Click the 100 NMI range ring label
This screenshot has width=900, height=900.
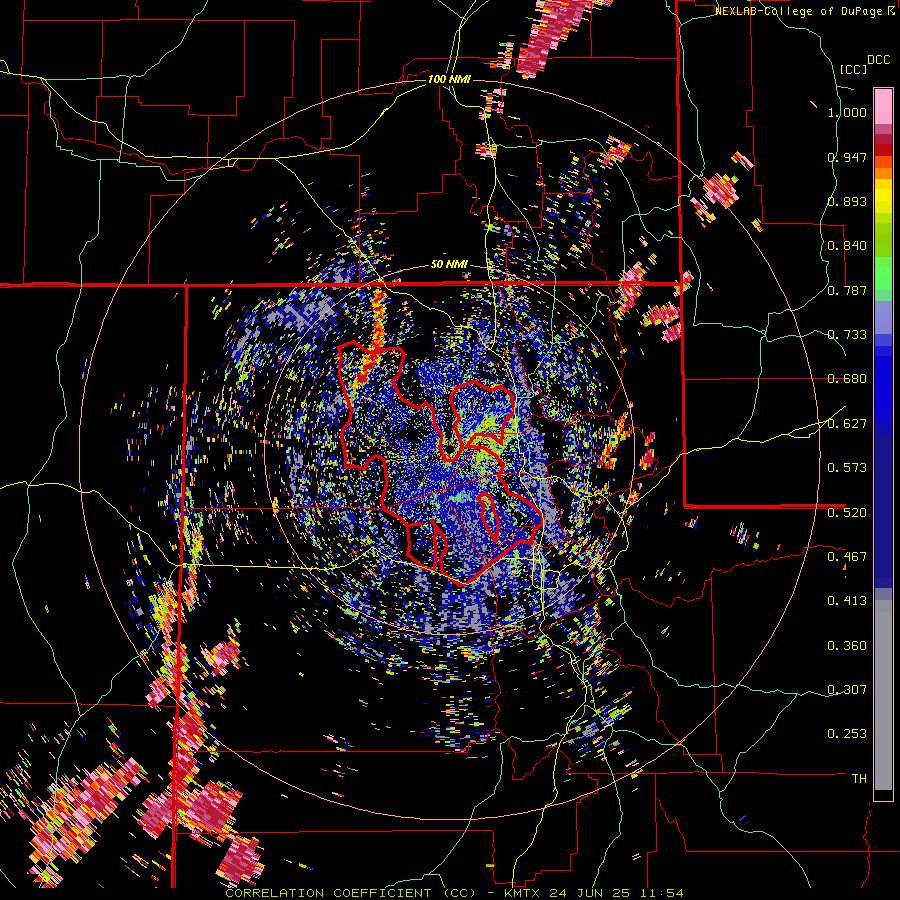449,79
